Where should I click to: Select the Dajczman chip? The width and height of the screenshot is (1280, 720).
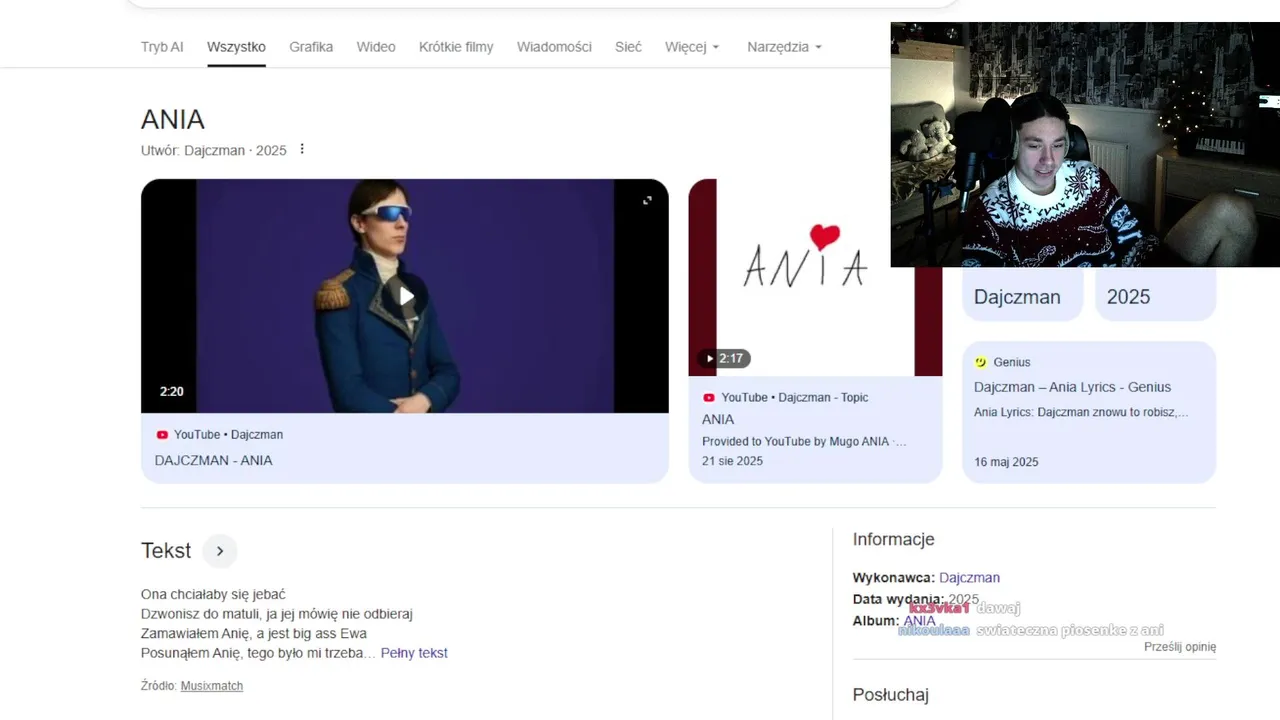point(1022,296)
